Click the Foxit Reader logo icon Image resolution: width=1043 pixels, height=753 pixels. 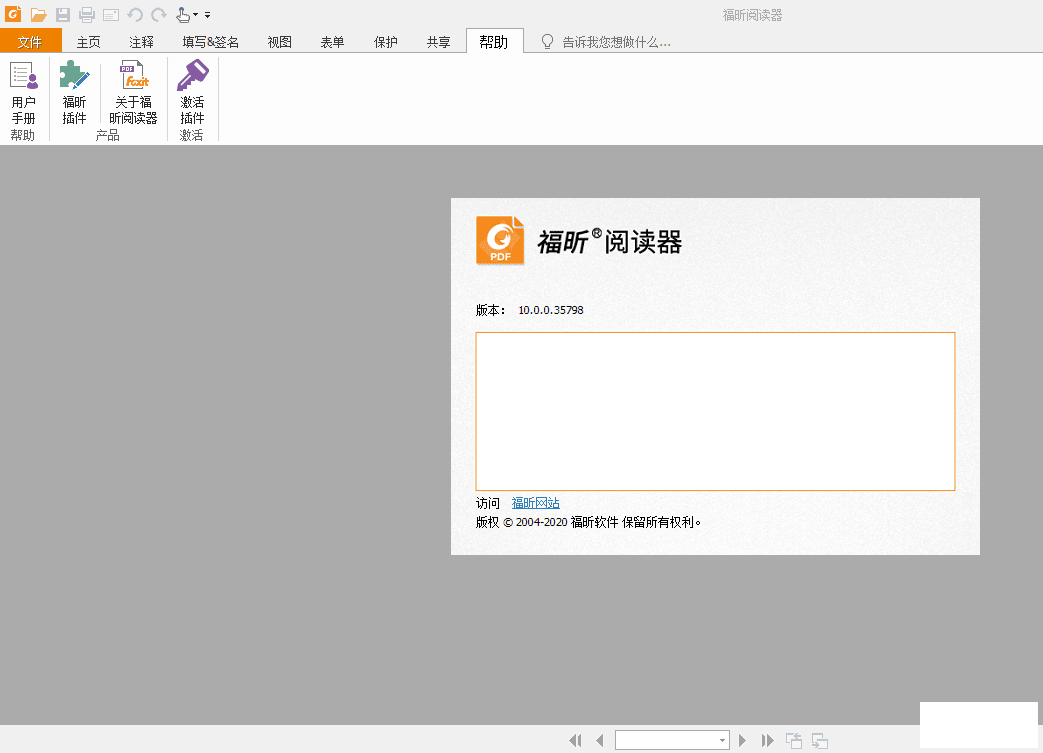13,14
